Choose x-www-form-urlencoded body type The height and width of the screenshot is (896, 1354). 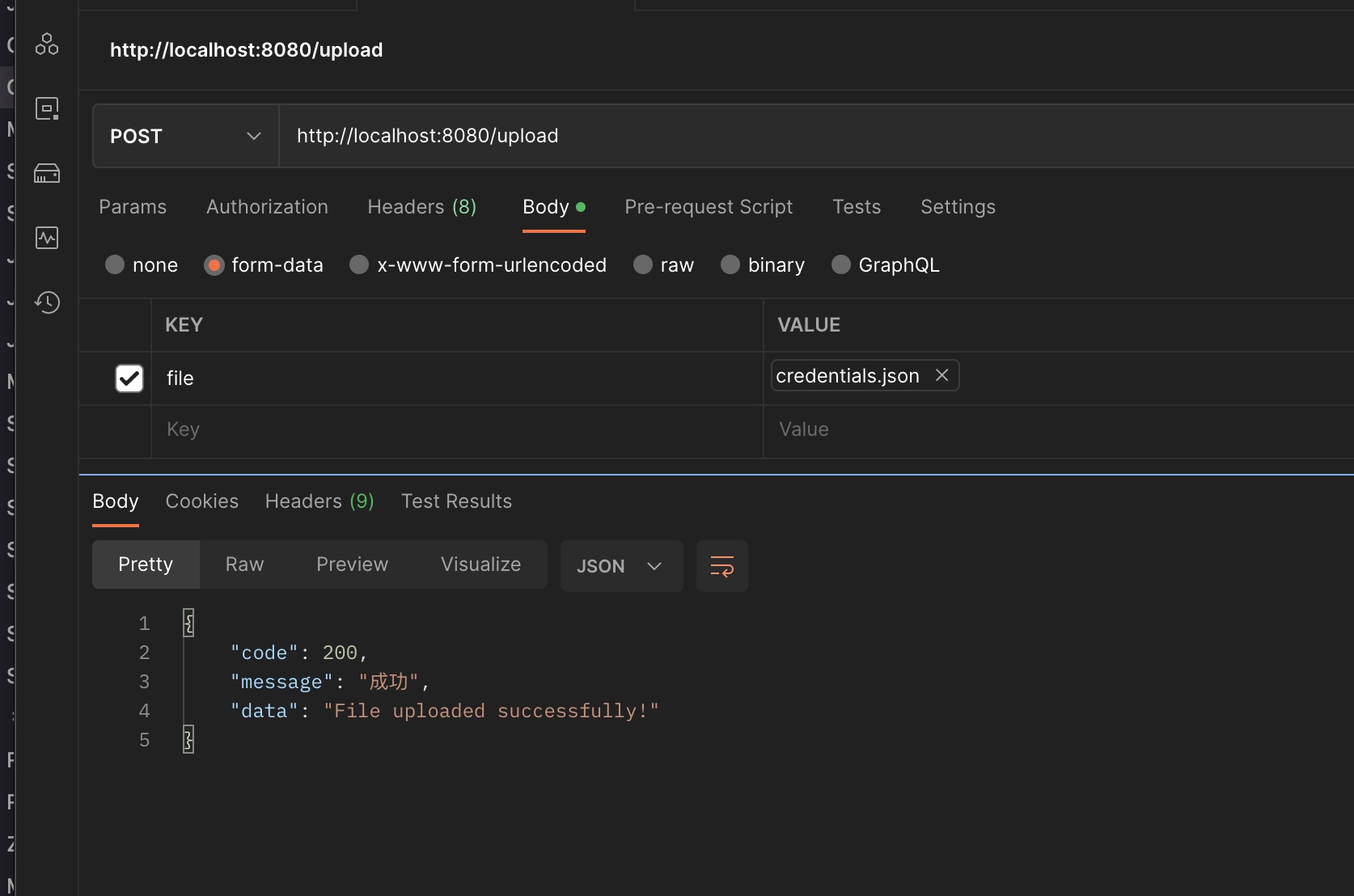pos(359,265)
